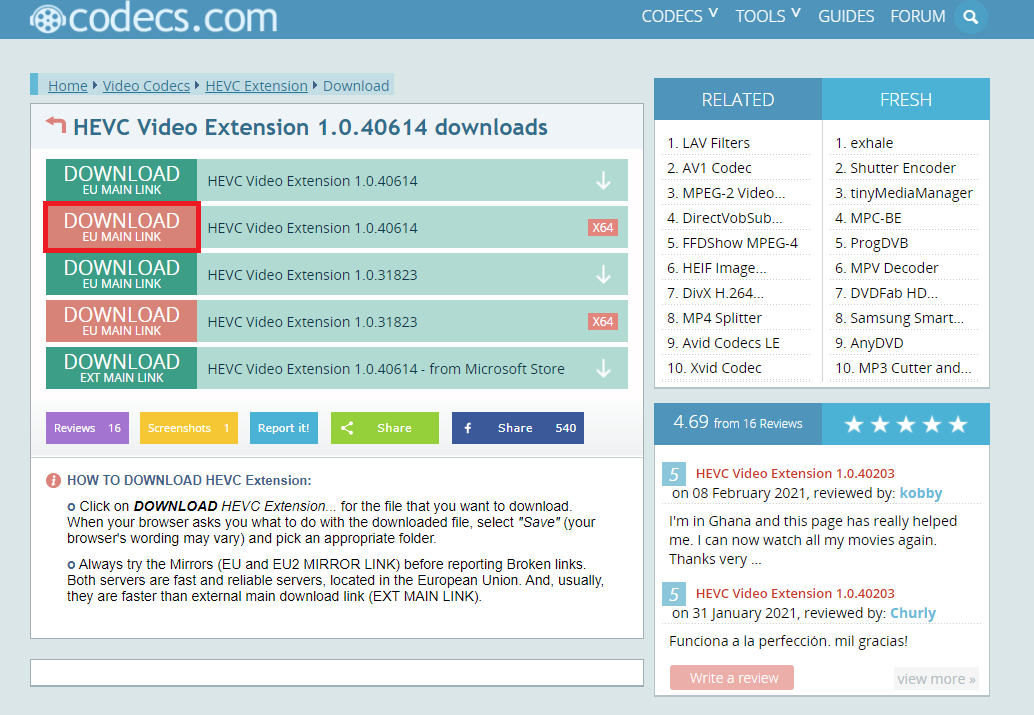Click 4.69 from 16 Reviews text
The image size is (1034, 715).
click(738, 423)
